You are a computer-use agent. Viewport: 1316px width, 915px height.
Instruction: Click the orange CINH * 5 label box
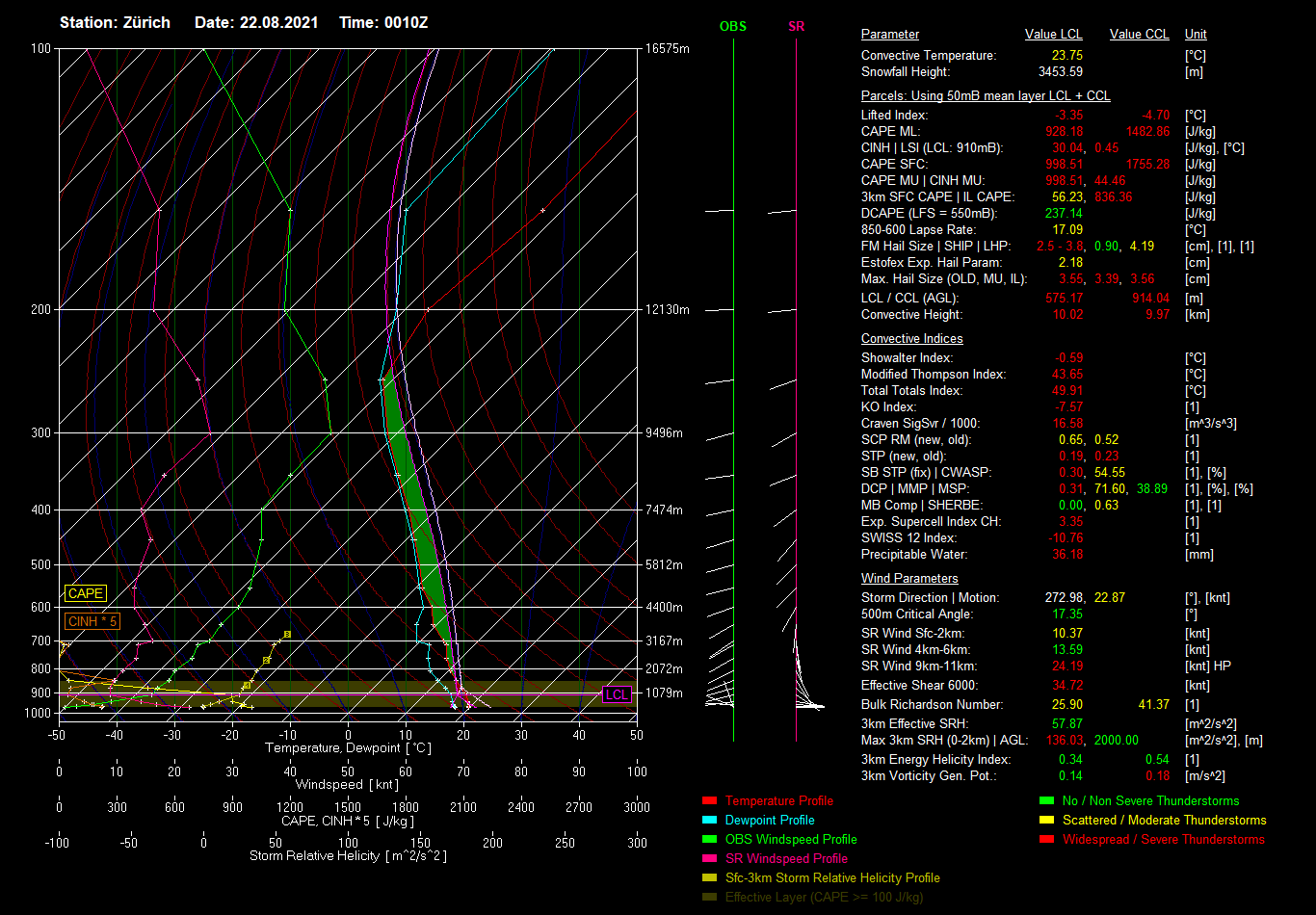92,622
